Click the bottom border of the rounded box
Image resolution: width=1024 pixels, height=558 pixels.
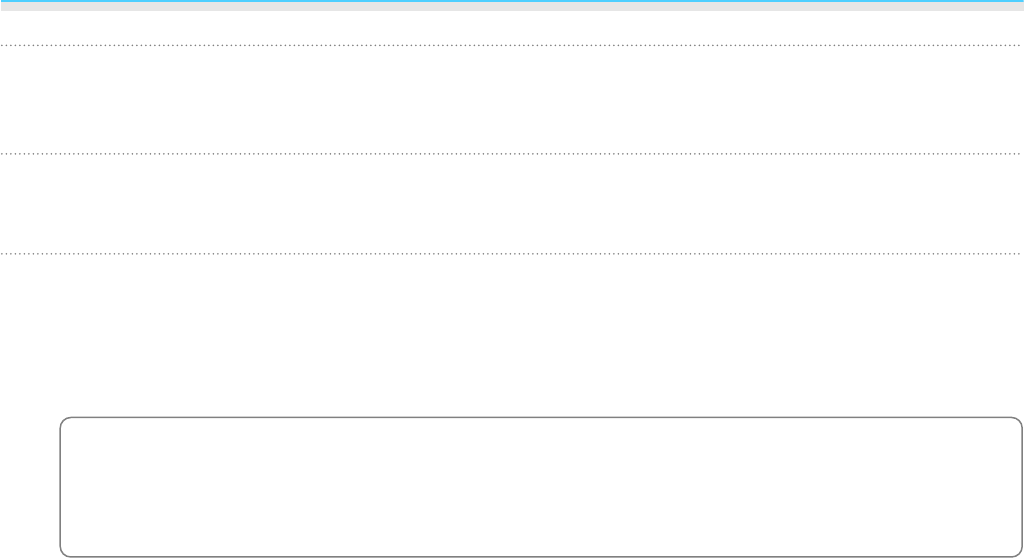(x=541, y=557)
